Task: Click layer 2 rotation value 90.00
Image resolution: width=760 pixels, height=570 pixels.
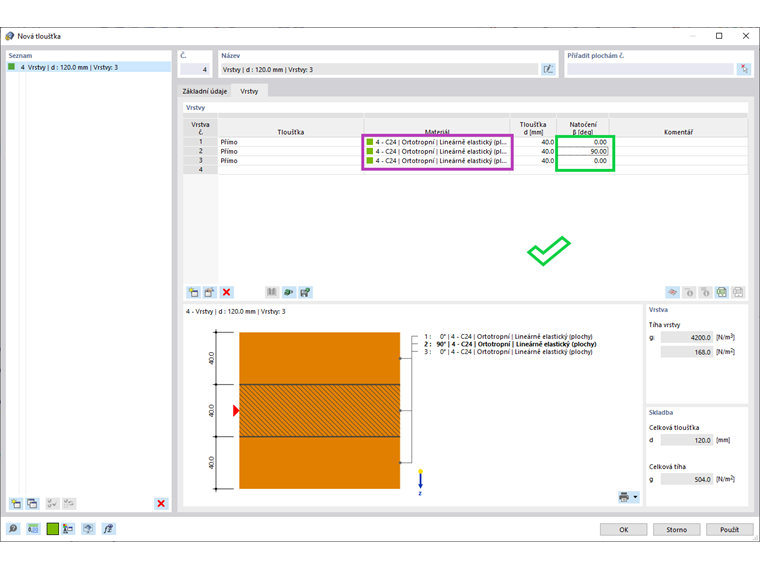Action: click(x=583, y=151)
